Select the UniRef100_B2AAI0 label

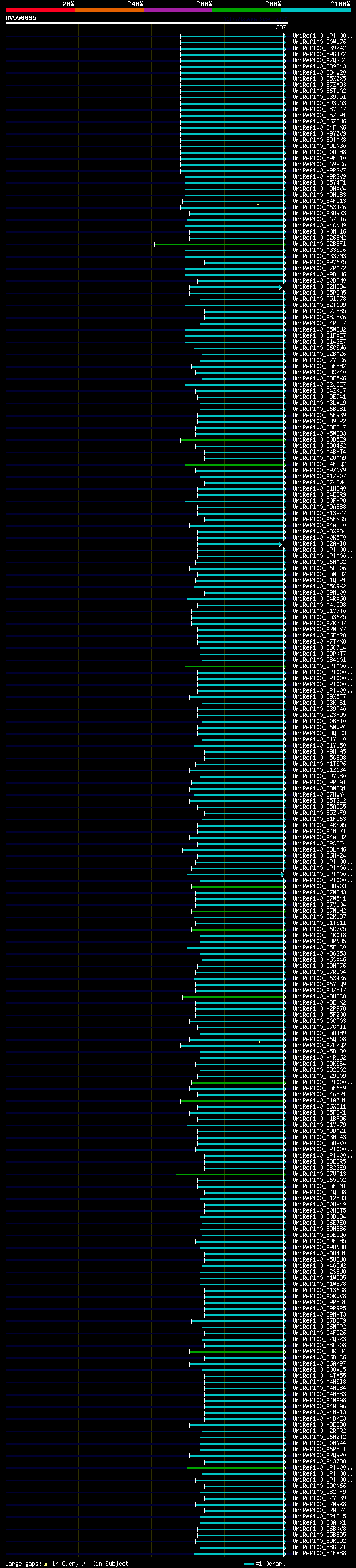319,543
